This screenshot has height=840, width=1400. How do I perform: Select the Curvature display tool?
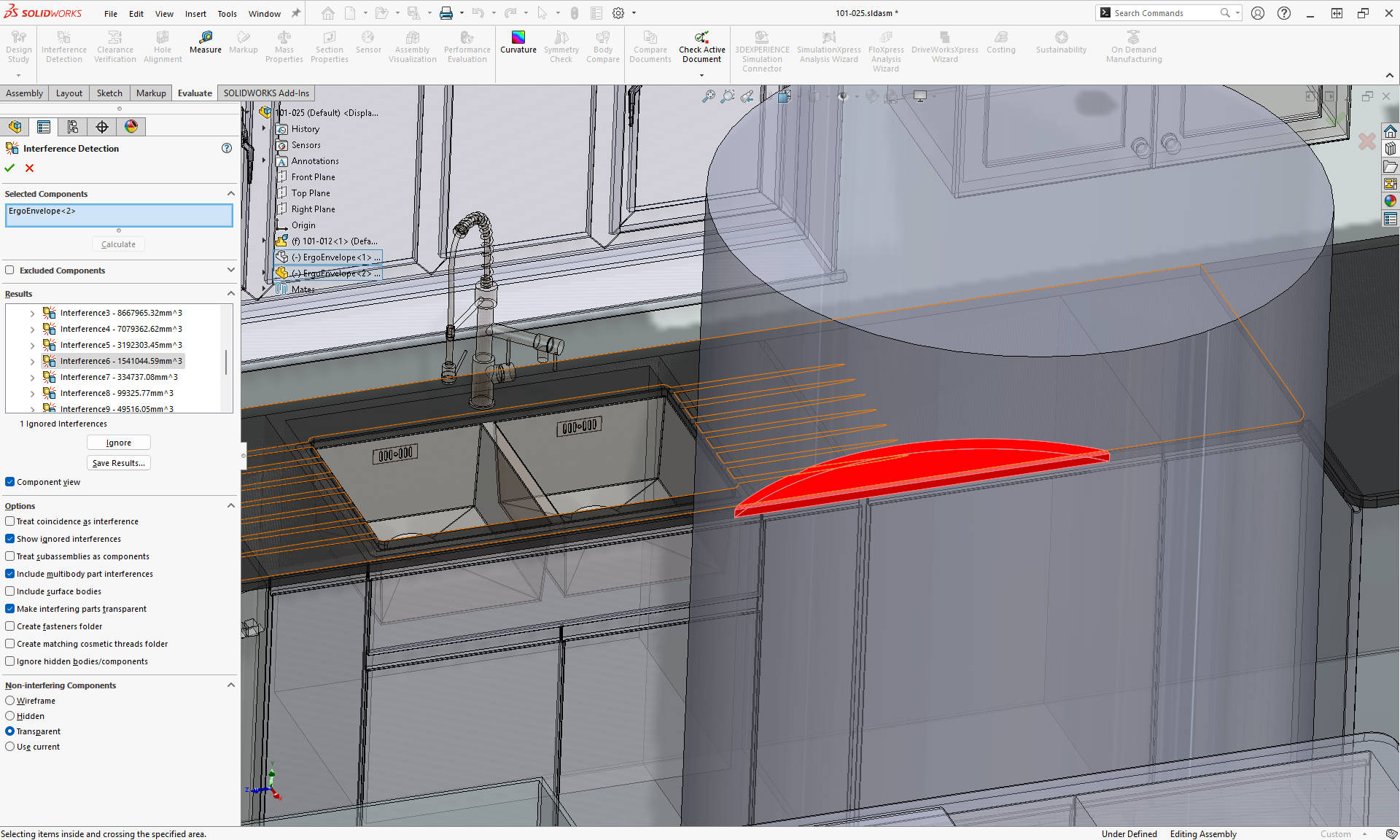click(518, 45)
